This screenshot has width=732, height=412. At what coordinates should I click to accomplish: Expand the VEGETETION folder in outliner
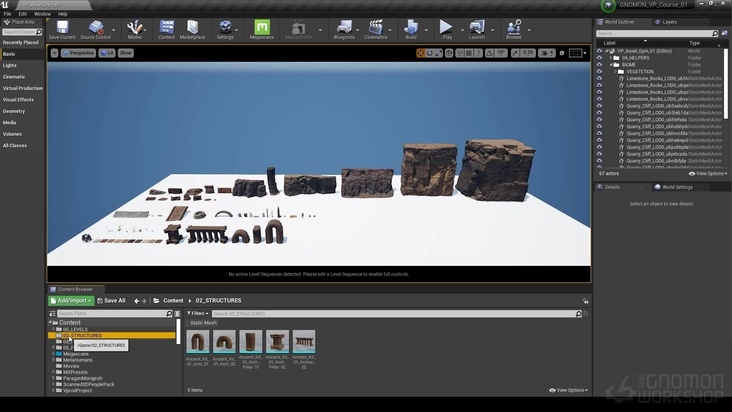pos(615,72)
